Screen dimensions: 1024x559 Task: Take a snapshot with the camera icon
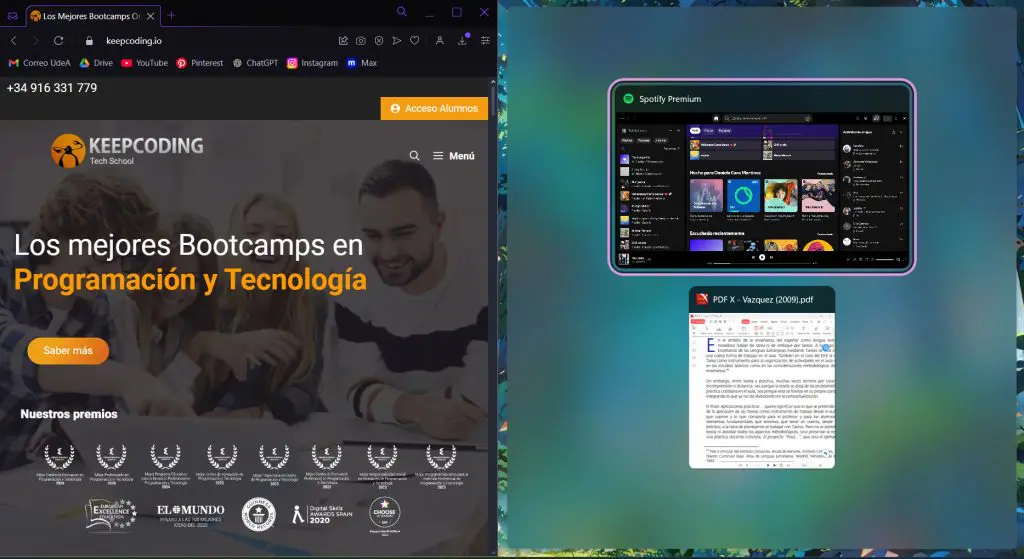[360, 40]
